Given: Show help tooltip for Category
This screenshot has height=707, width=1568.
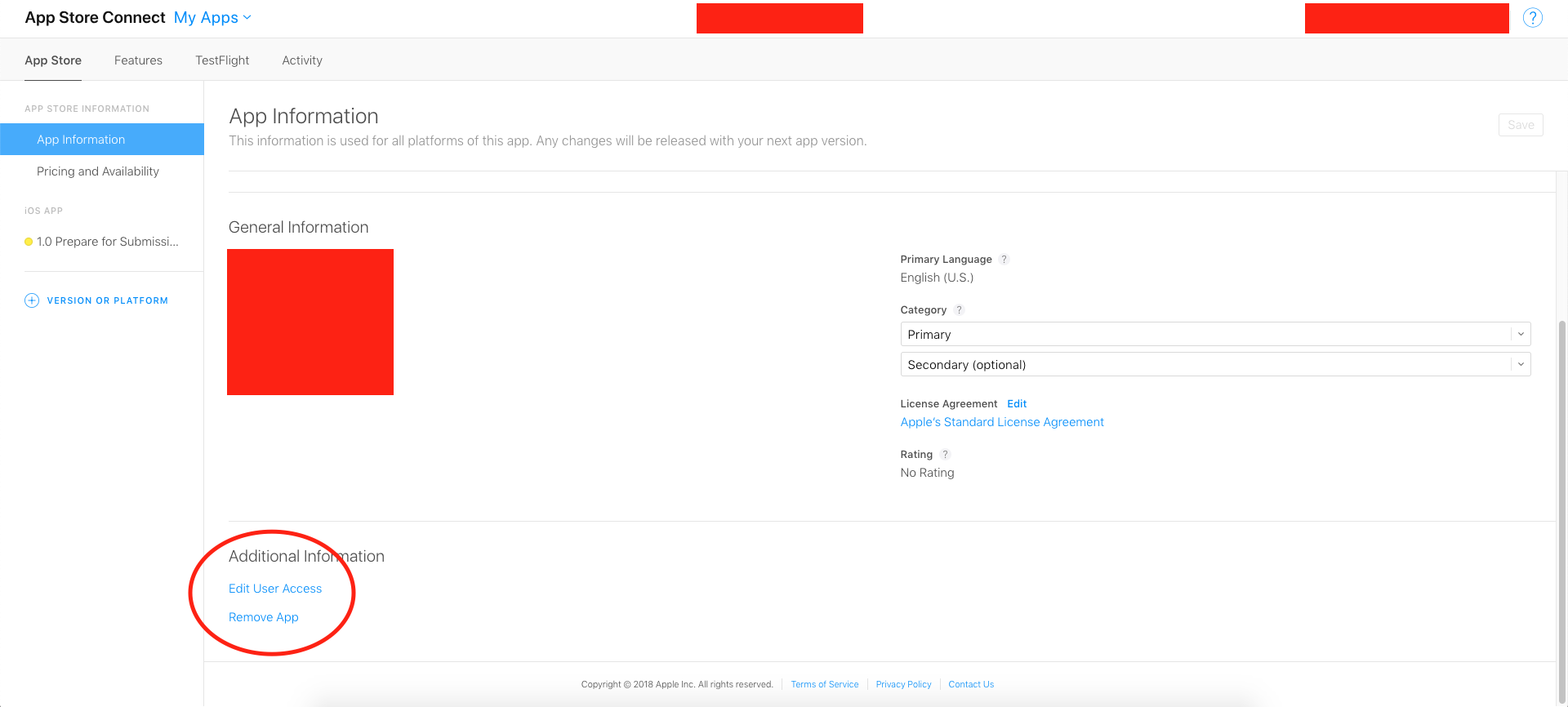Looking at the screenshot, I should click(960, 310).
